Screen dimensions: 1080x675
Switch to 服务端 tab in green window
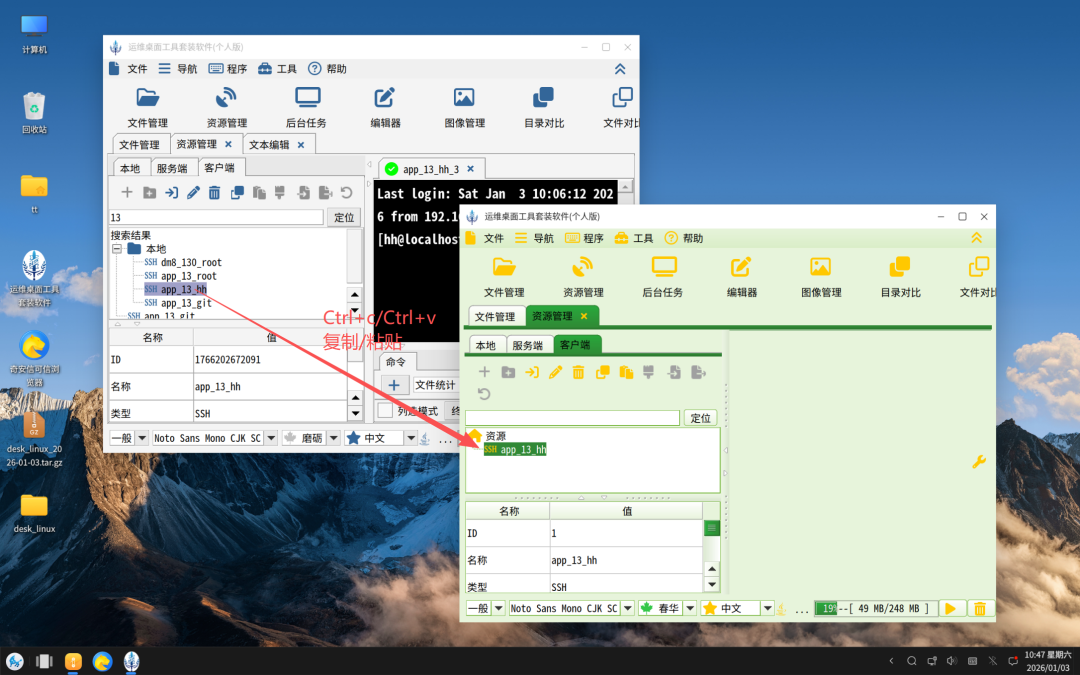coord(528,345)
